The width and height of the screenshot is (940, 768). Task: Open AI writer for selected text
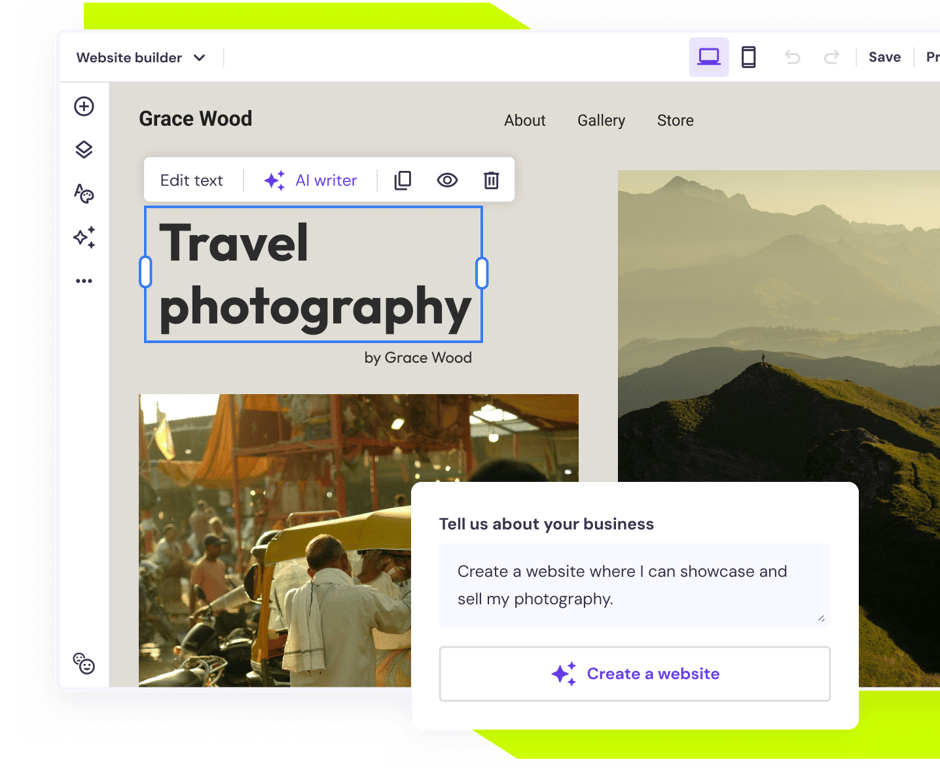click(311, 180)
